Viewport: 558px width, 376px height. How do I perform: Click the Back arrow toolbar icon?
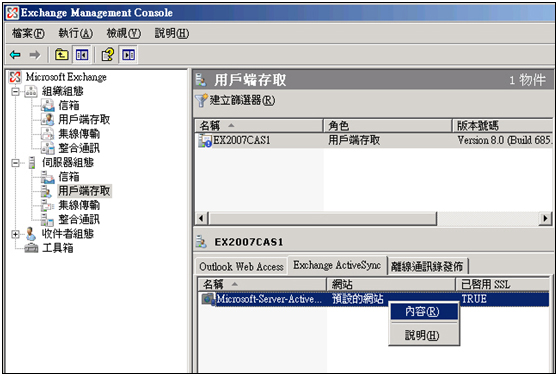coord(15,55)
